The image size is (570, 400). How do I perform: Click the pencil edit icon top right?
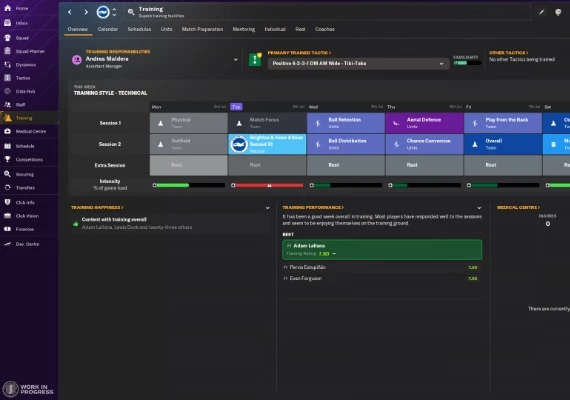coord(541,12)
